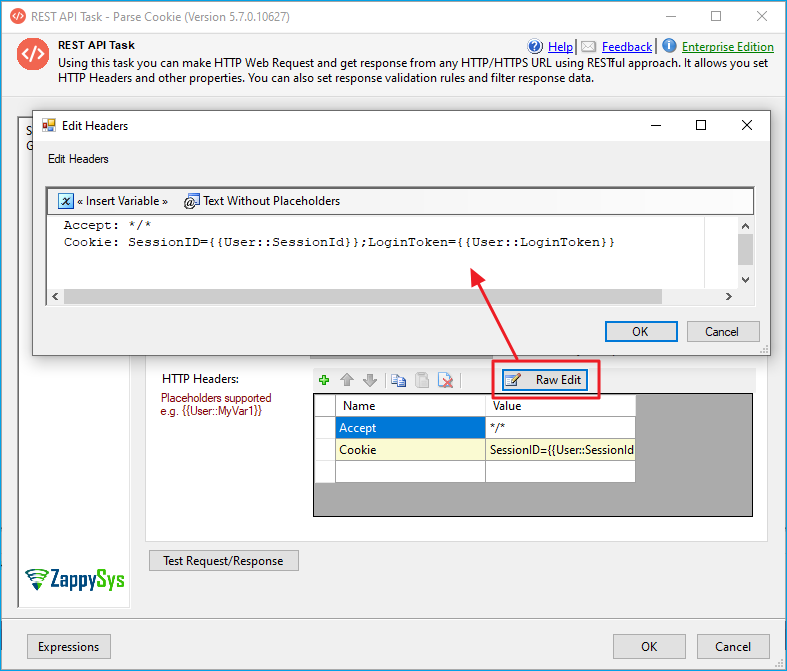Click the Insert Variable toolbar button
The width and height of the screenshot is (787, 671).
click(x=113, y=201)
